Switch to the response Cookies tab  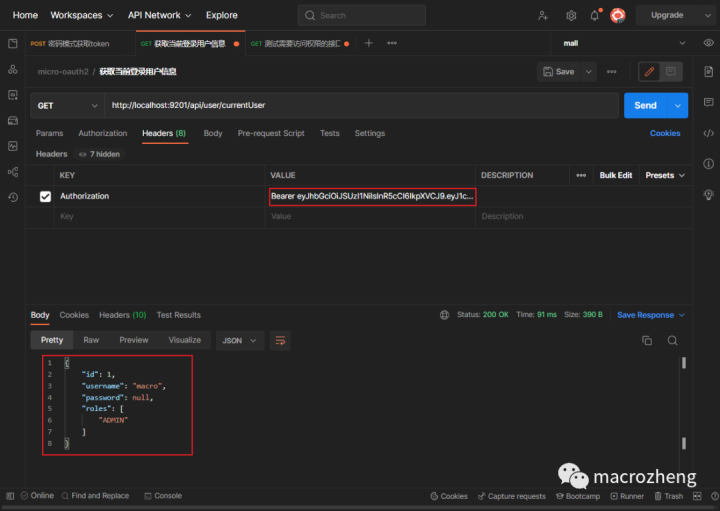click(x=74, y=315)
